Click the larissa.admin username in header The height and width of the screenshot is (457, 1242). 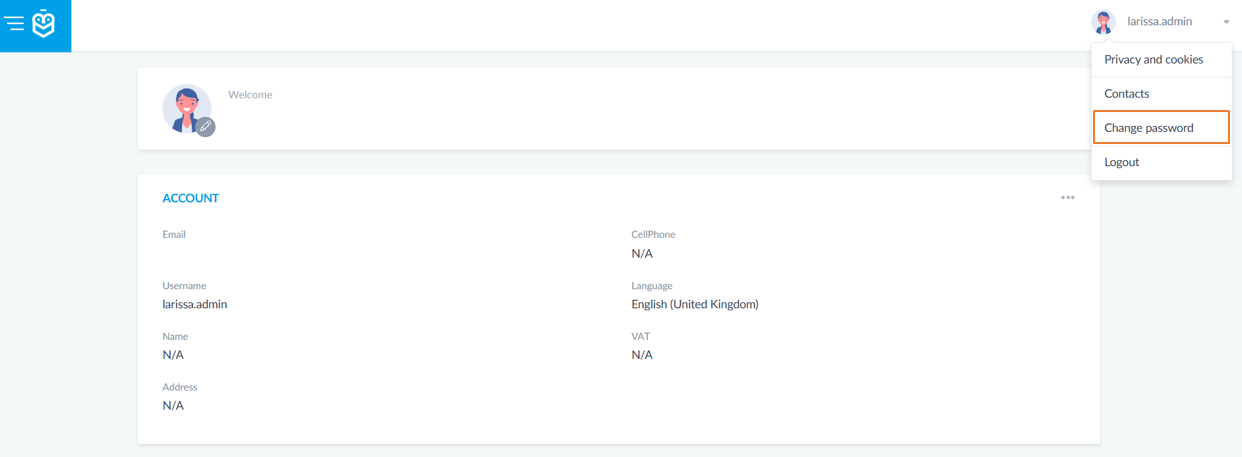1159,21
